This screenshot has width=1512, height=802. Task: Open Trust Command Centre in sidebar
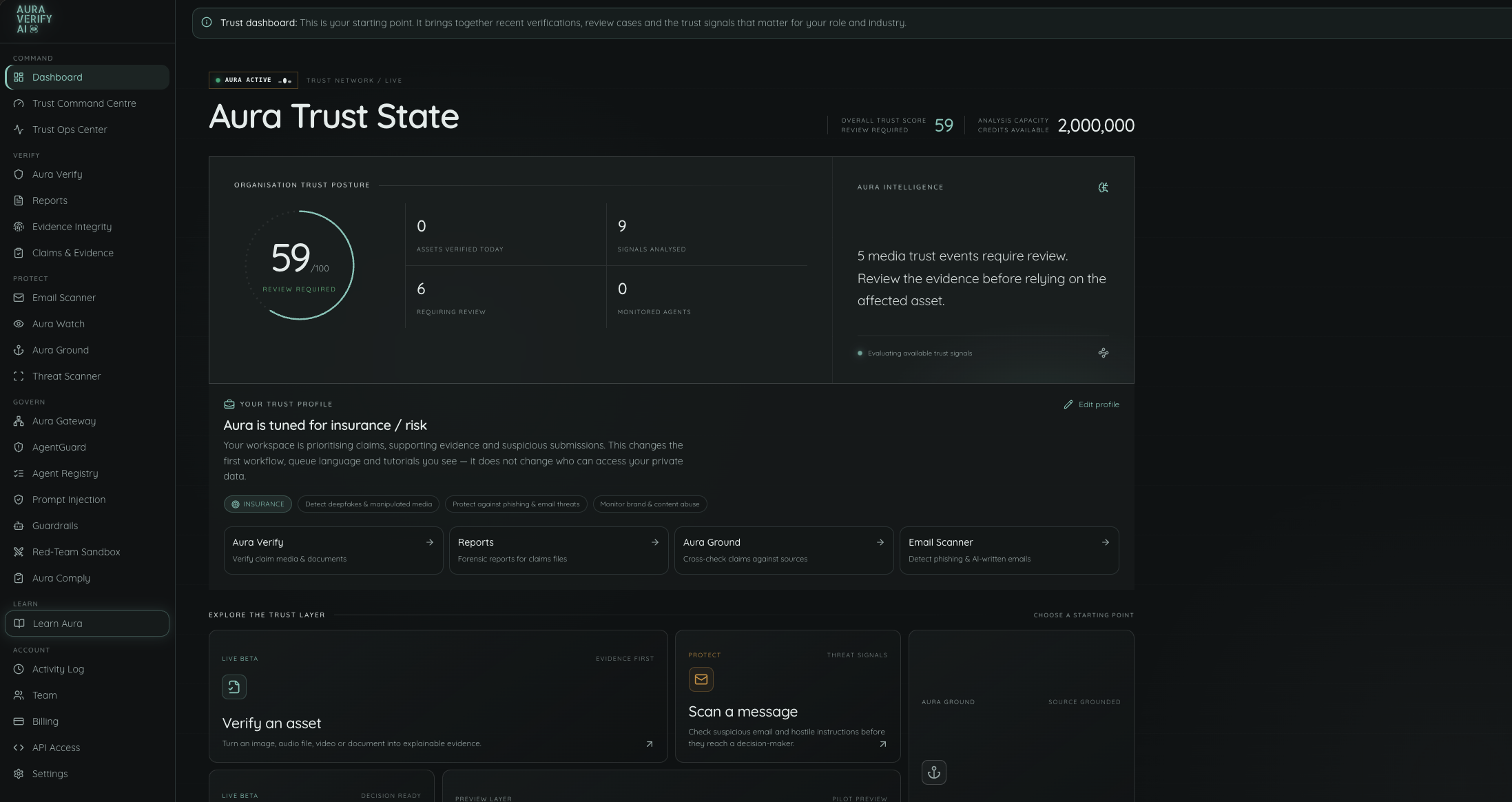pos(87,103)
